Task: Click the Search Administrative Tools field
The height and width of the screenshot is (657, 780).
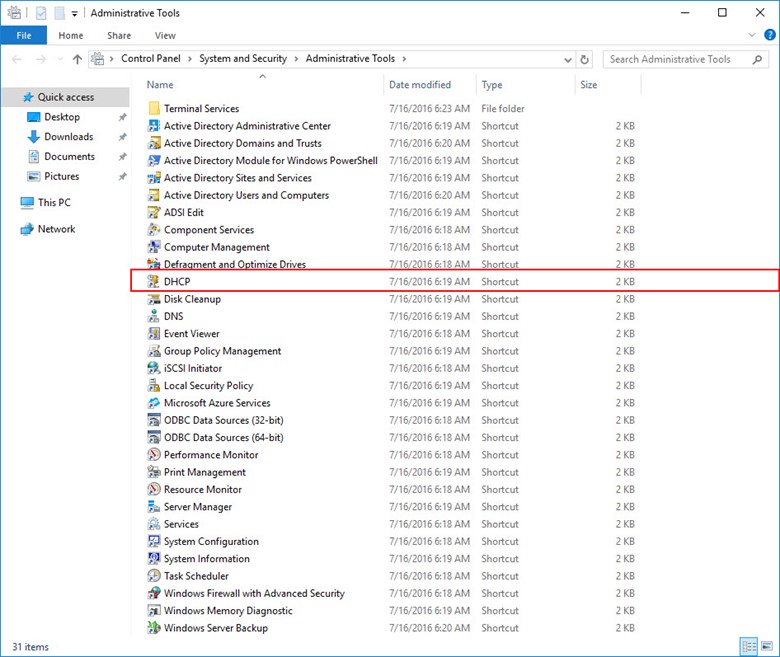Action: pos(680,59)
